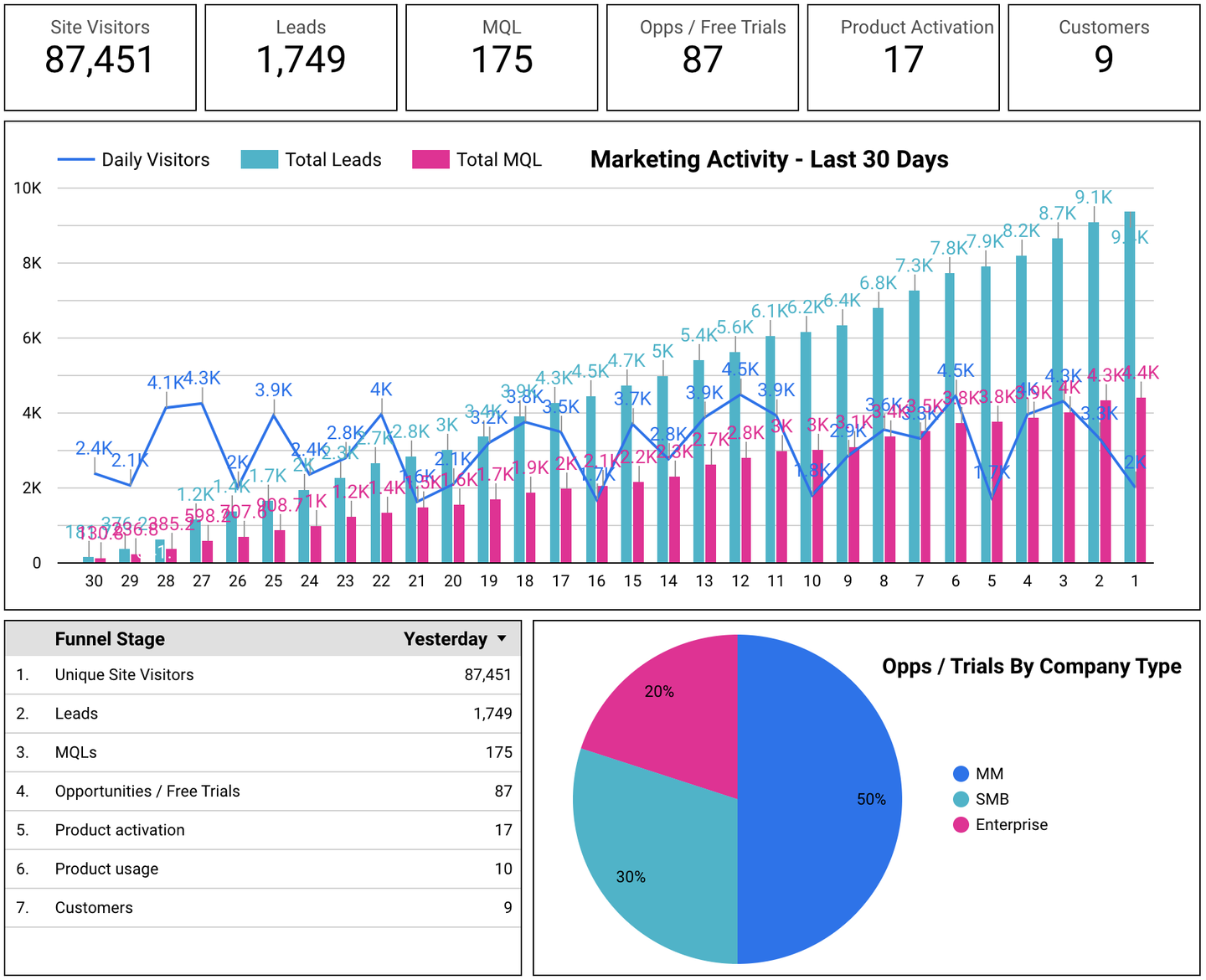Switch to the Marketing Activity chart header

point(769,159)
